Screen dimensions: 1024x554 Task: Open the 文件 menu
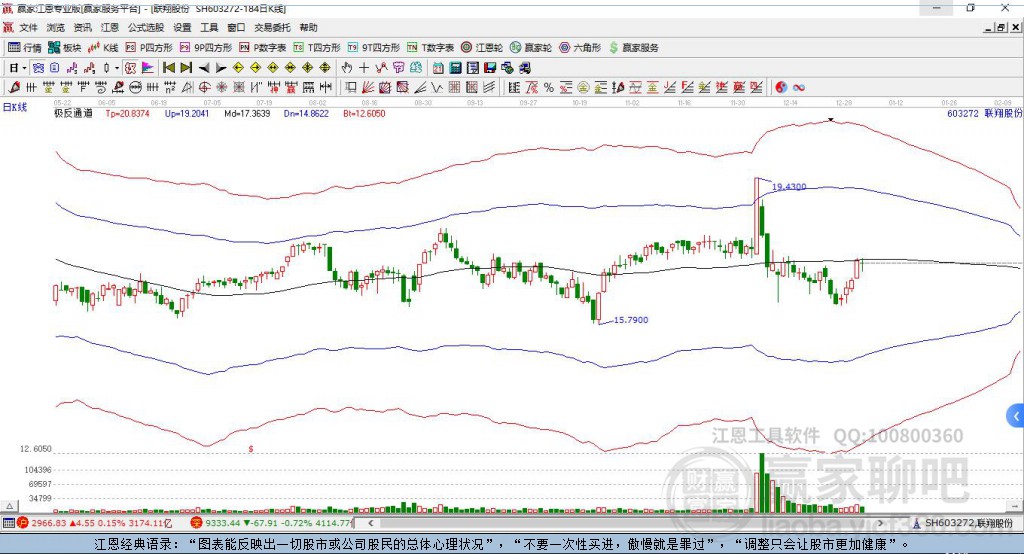coord(28,27)
